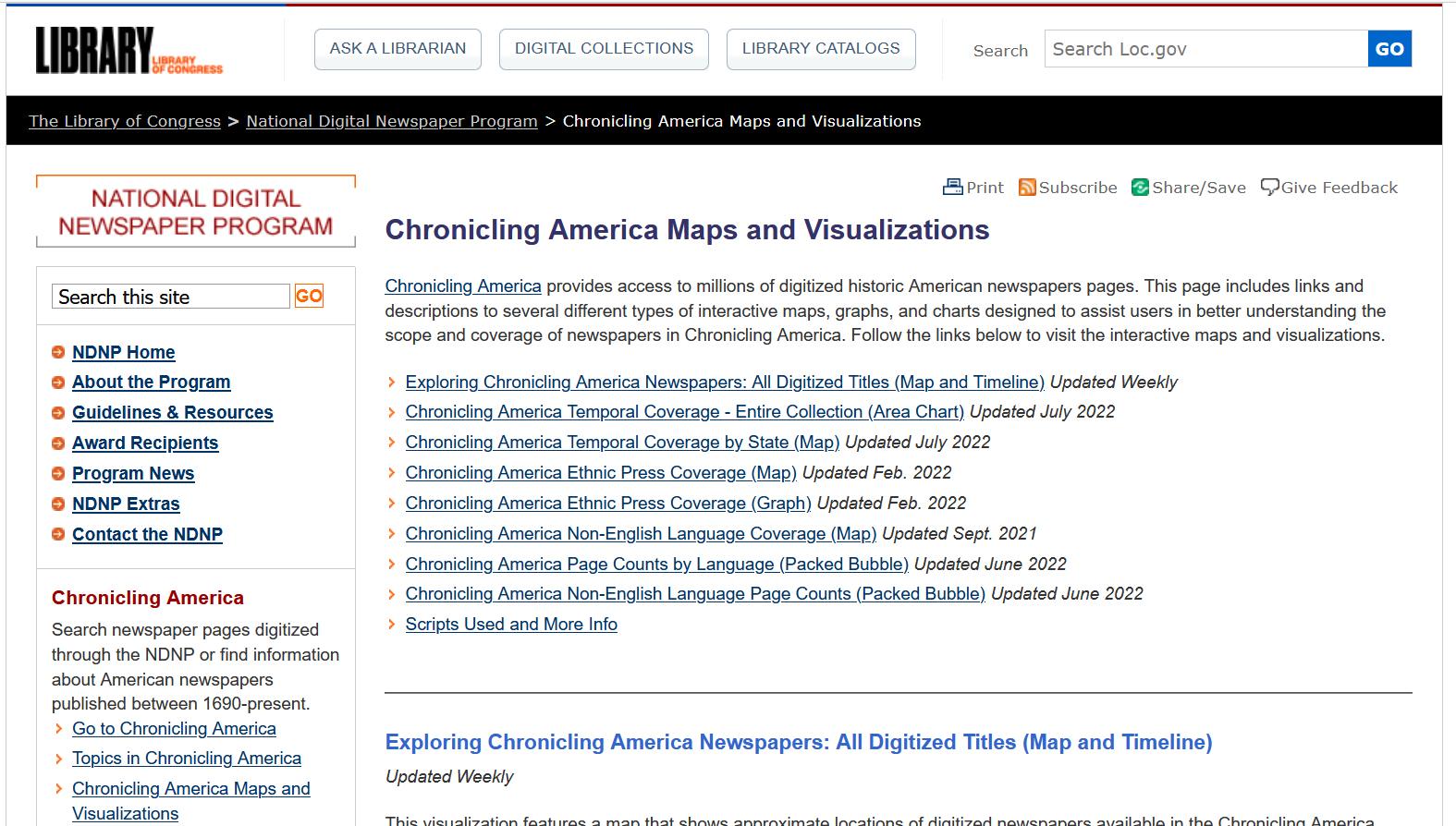
Task: Open Scripts Used and More Info link
Action: (x=511, y=625)
